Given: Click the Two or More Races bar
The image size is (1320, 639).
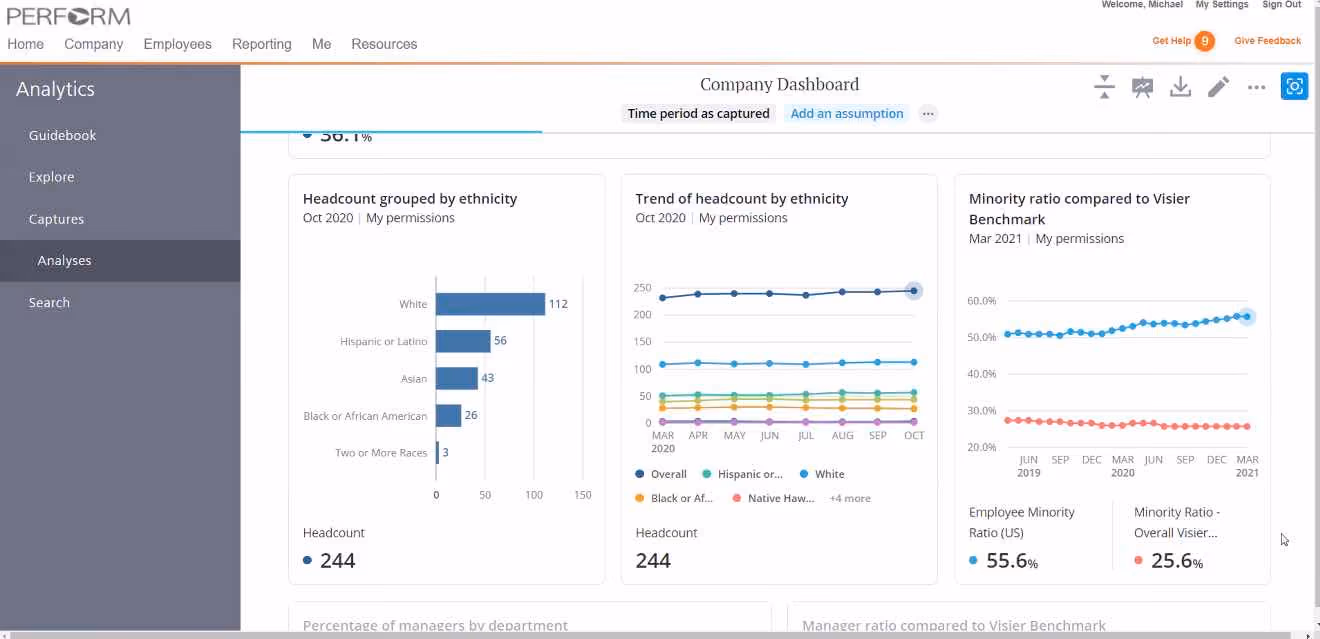Looking at the screenshot, I should [x=437, y=452].
